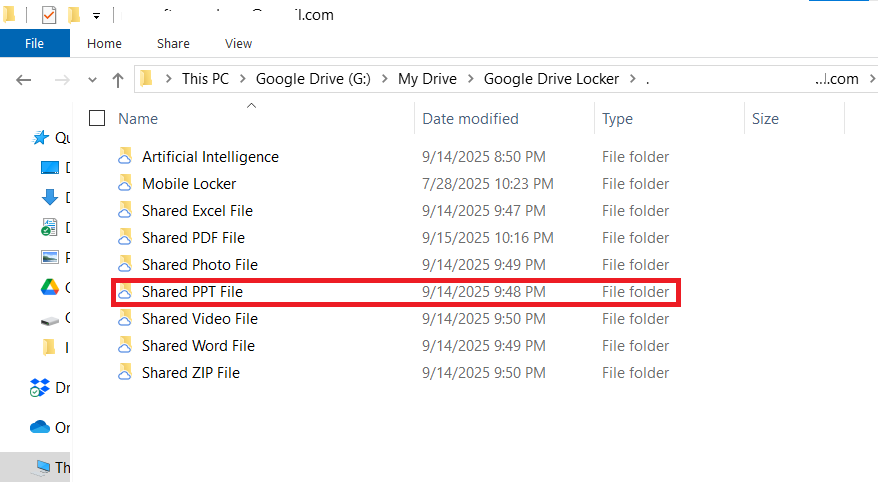The width and height of the screenshot is (878, 482).
Task: Sort by the Date modified column header
Action: [470, 118]
